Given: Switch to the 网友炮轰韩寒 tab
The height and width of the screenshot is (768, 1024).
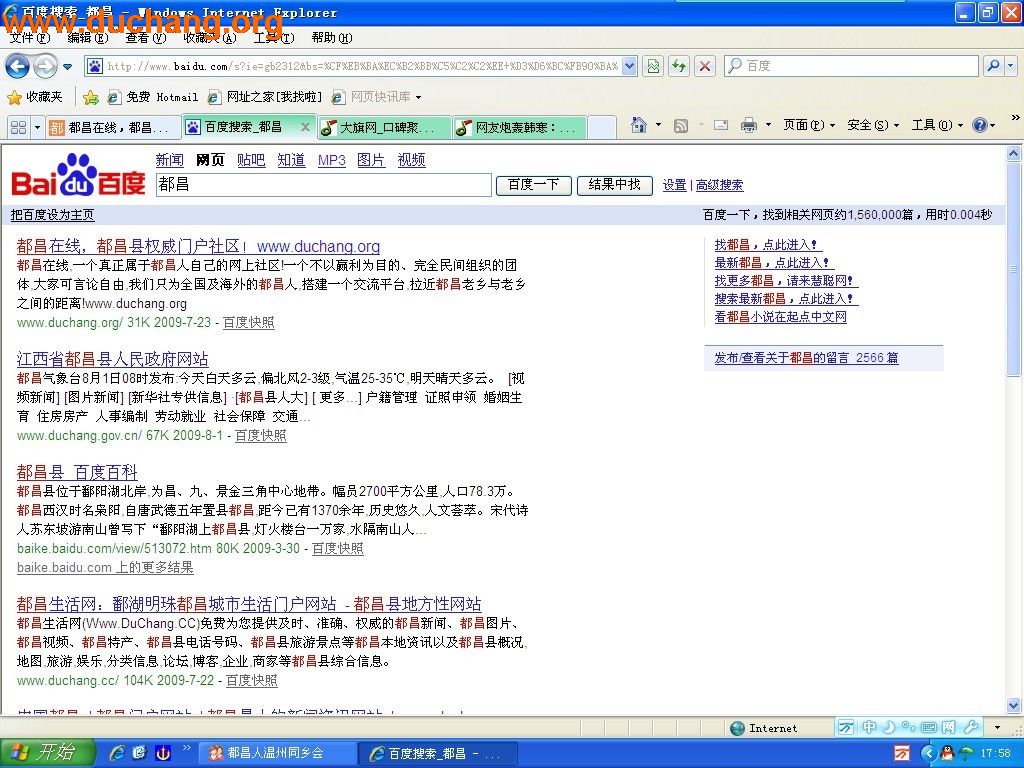Looking at the screenshot, I should pyautogui.click(x=519, y=127).
